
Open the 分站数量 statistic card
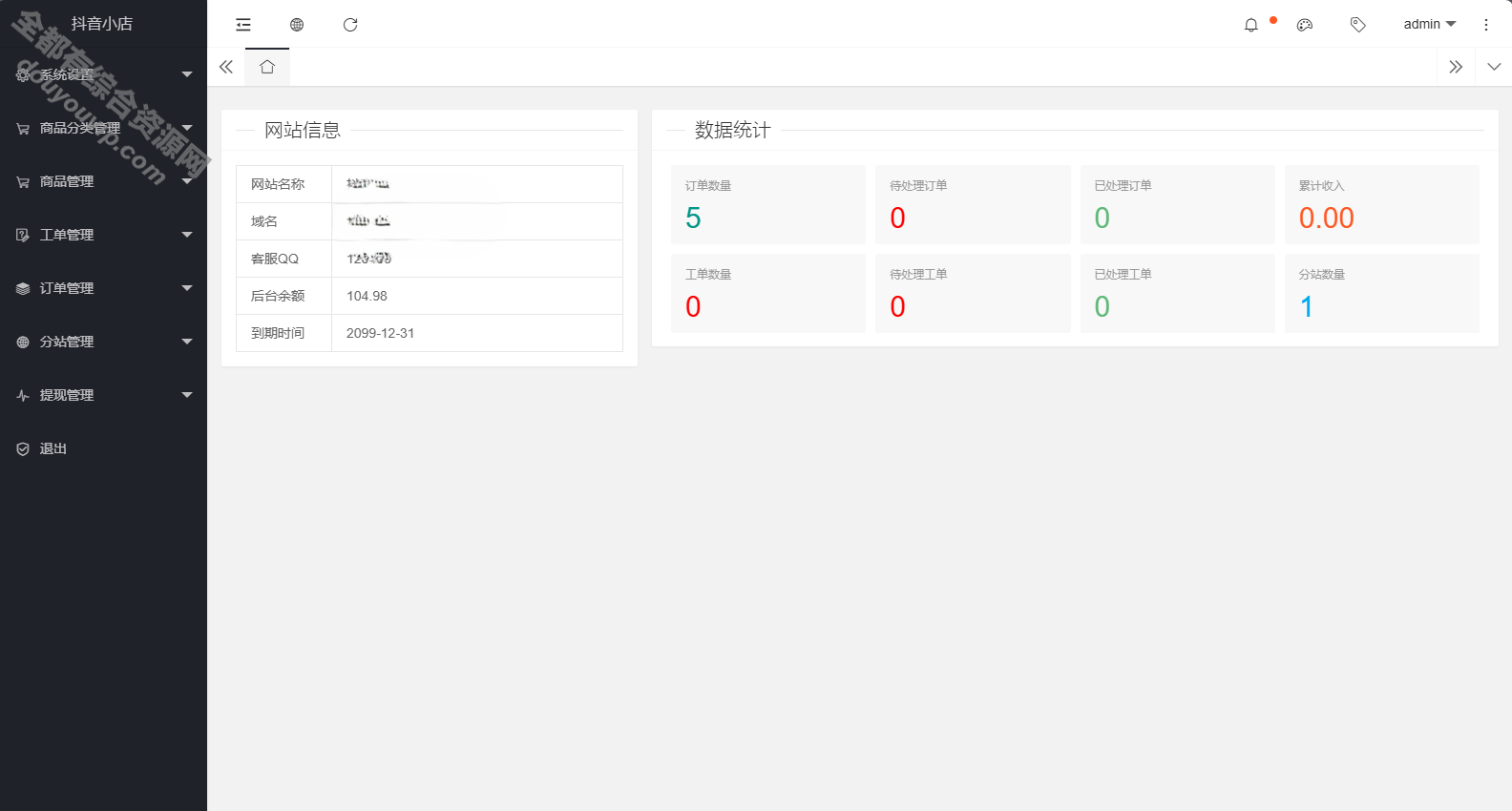click(x=1382, y=293)
